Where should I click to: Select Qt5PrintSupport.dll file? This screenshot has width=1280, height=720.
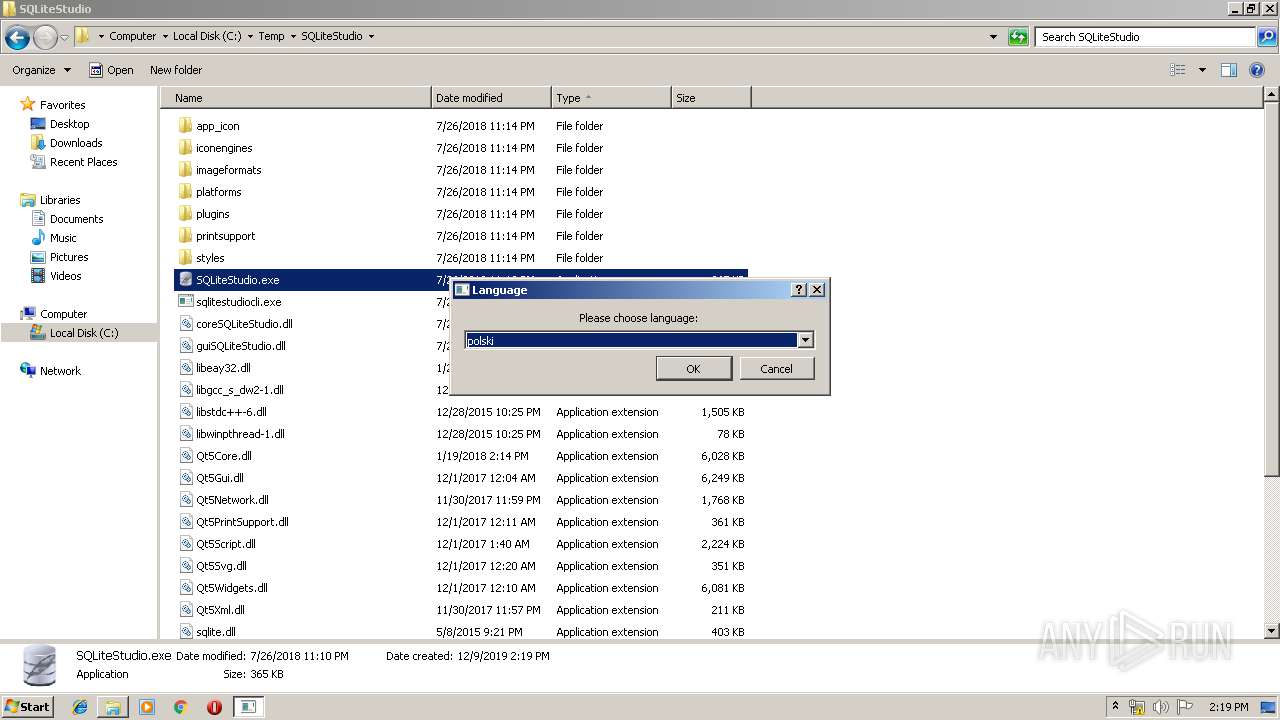(x=242, y=522)
